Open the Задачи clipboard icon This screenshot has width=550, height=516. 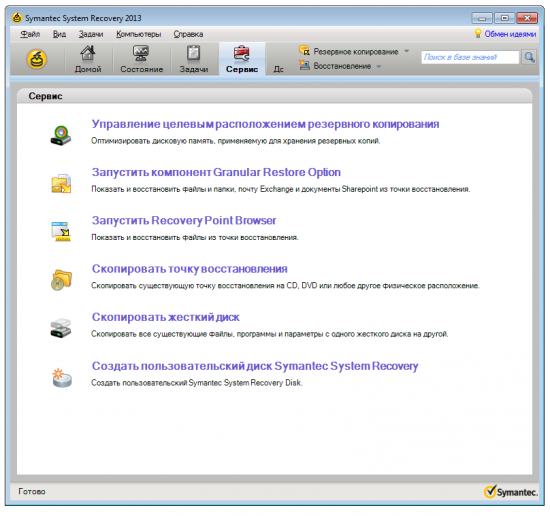coord(193,53)
